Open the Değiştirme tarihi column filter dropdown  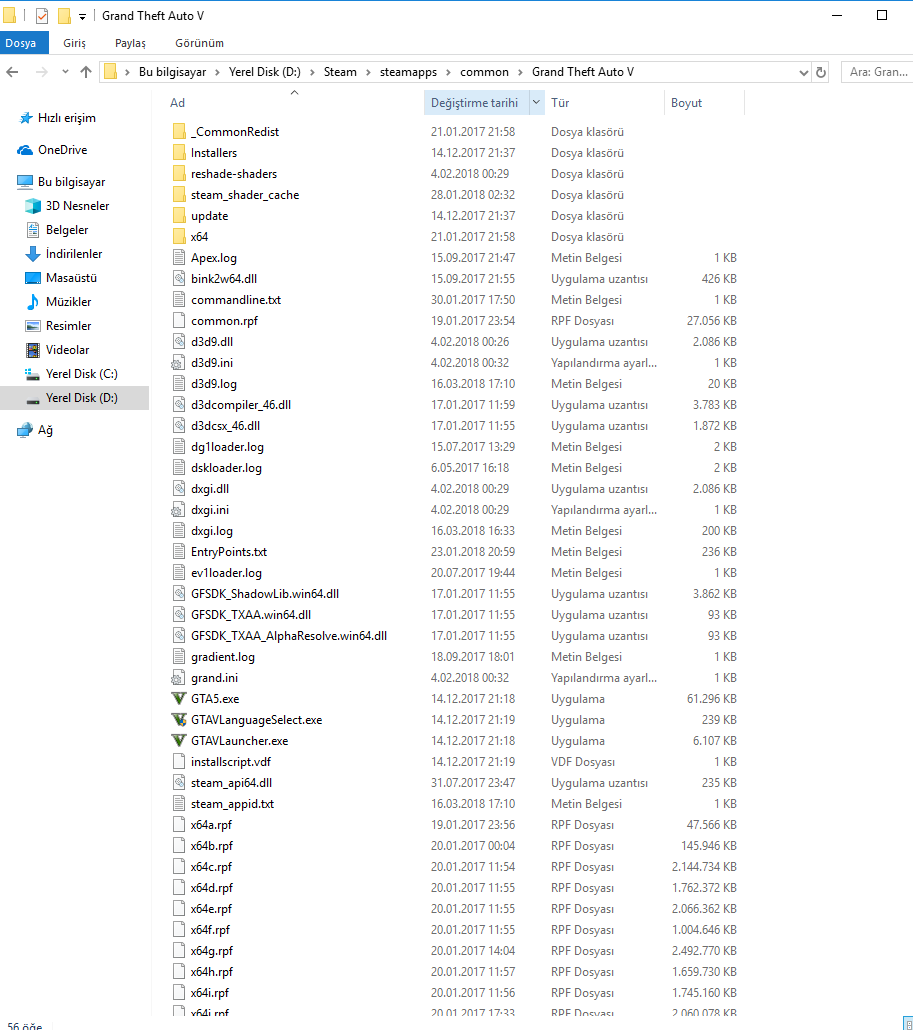(x=537, y=102)
